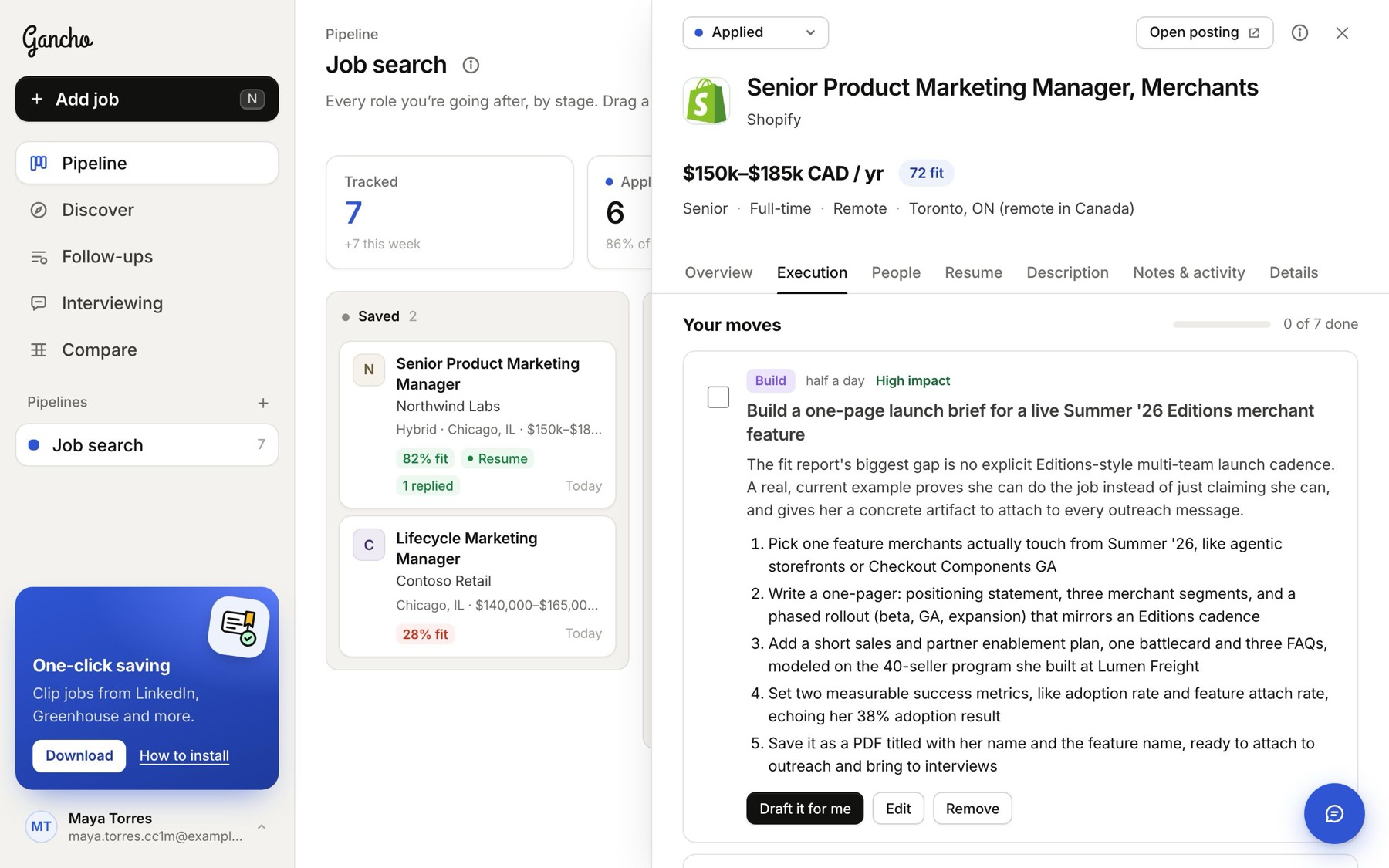Click the one-click saving clipper illustration
The image size is (1389, 868).
pyautogui.click(x=238, y=627)
